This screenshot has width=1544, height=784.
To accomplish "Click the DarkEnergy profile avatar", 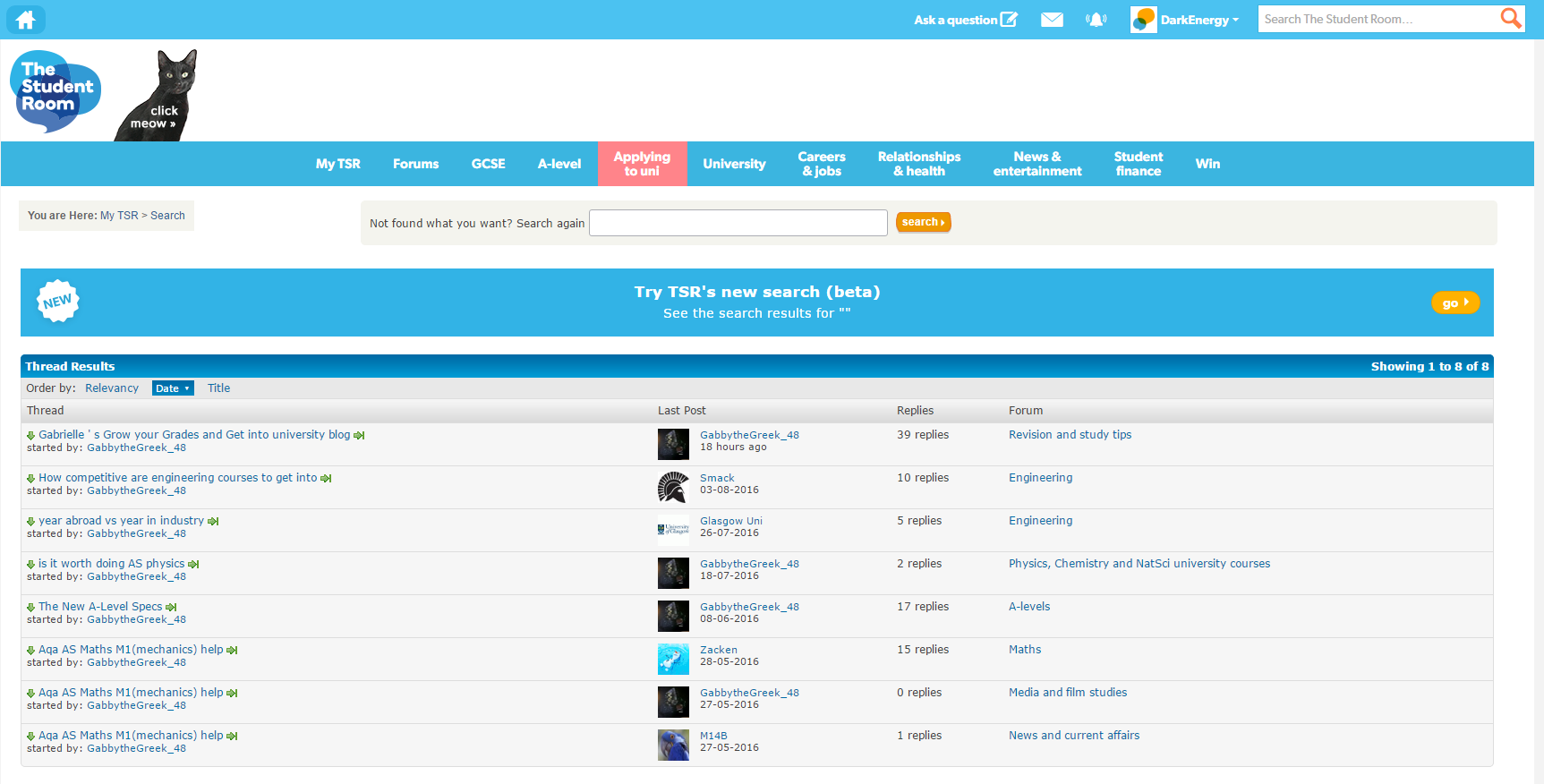I will pos(1143,20).
